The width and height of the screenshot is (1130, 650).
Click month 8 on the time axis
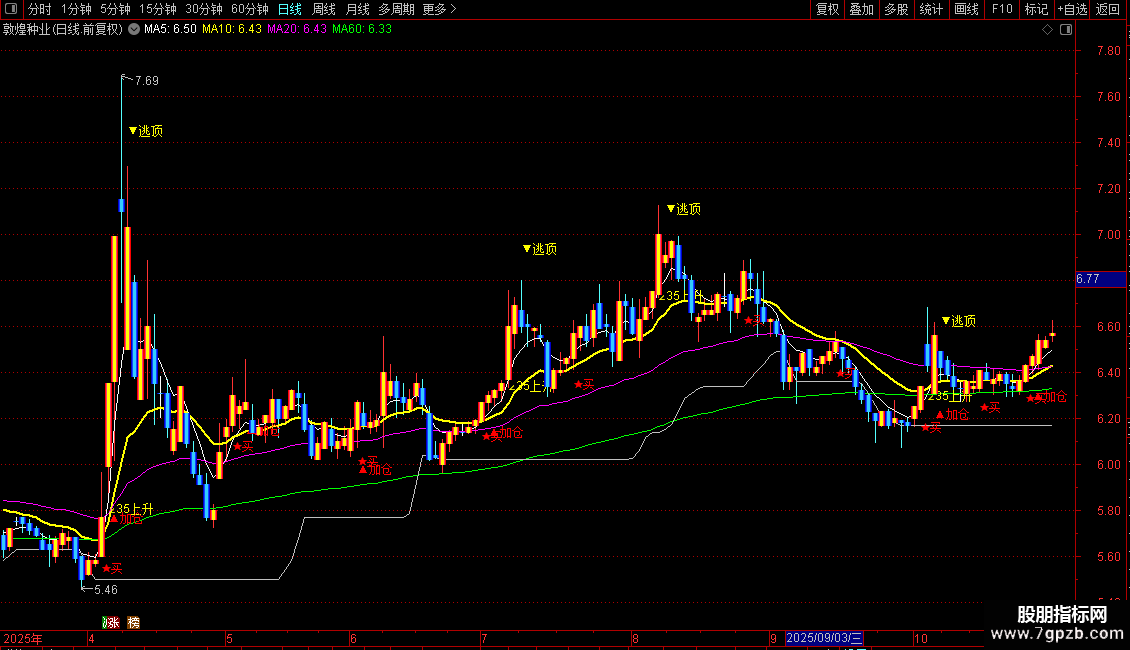tap(635, 638)
